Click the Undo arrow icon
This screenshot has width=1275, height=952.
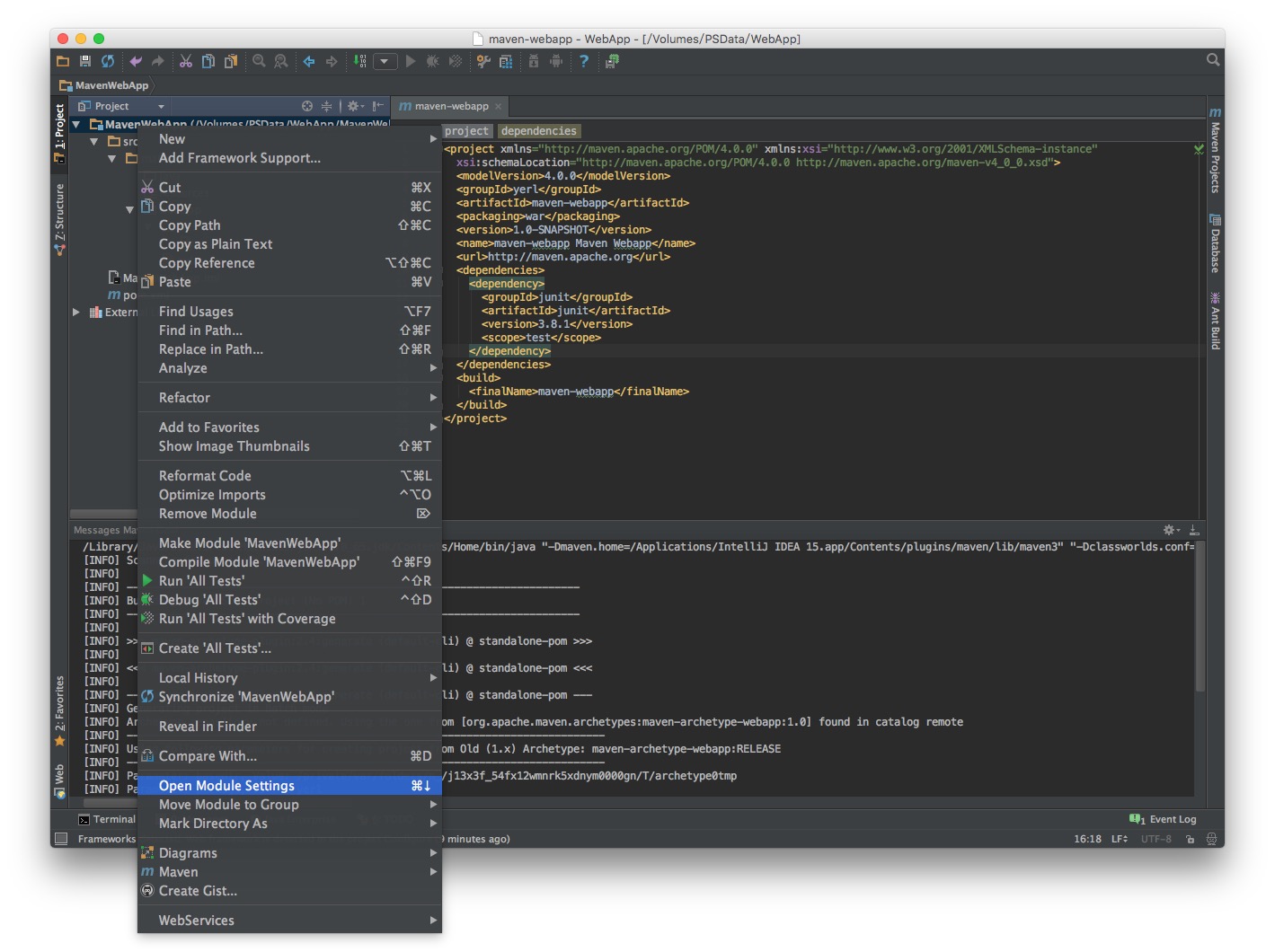click(136, 61)
